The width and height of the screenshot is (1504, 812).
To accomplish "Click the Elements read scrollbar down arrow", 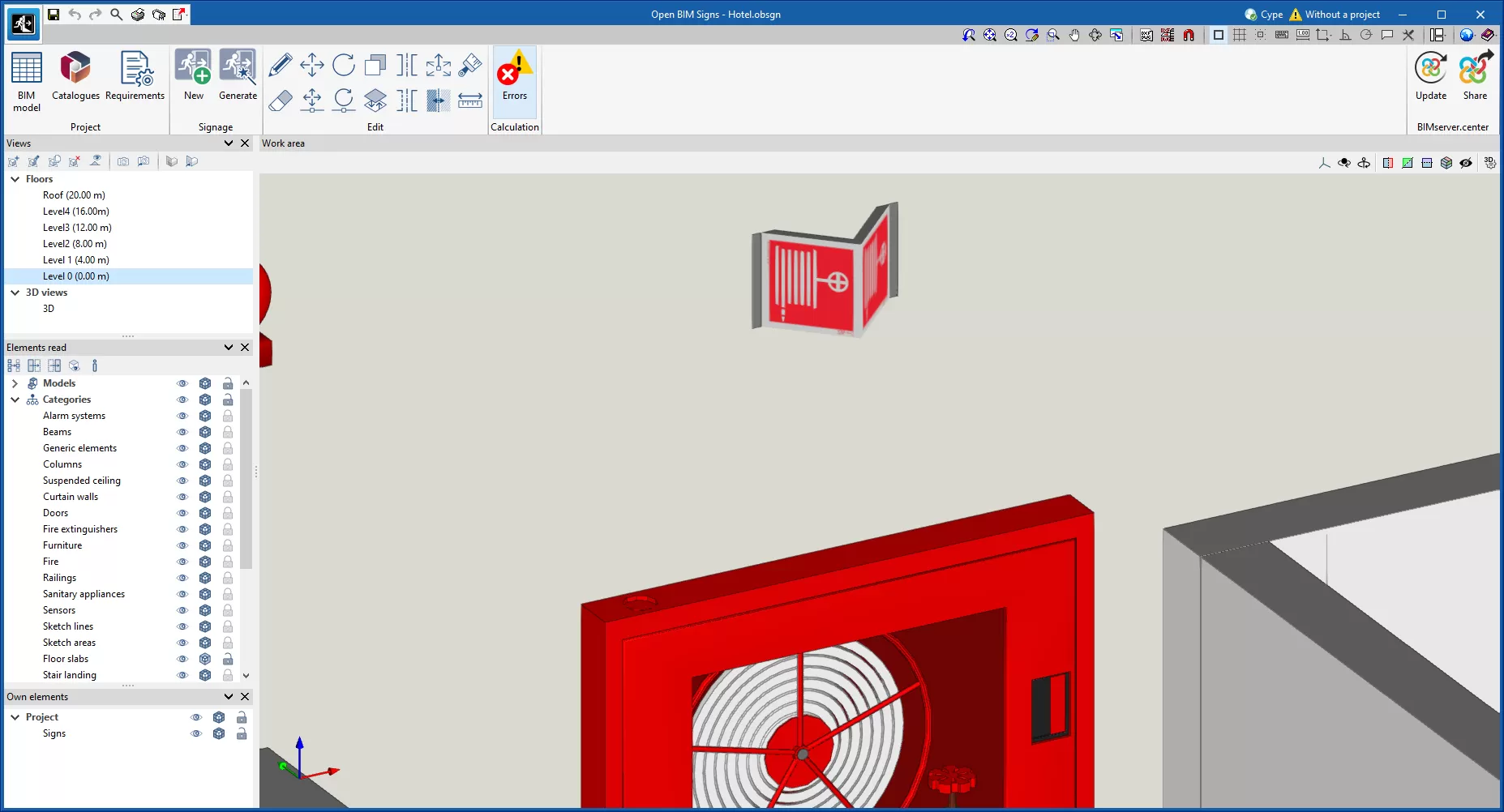I will click(x=246, y=675).
